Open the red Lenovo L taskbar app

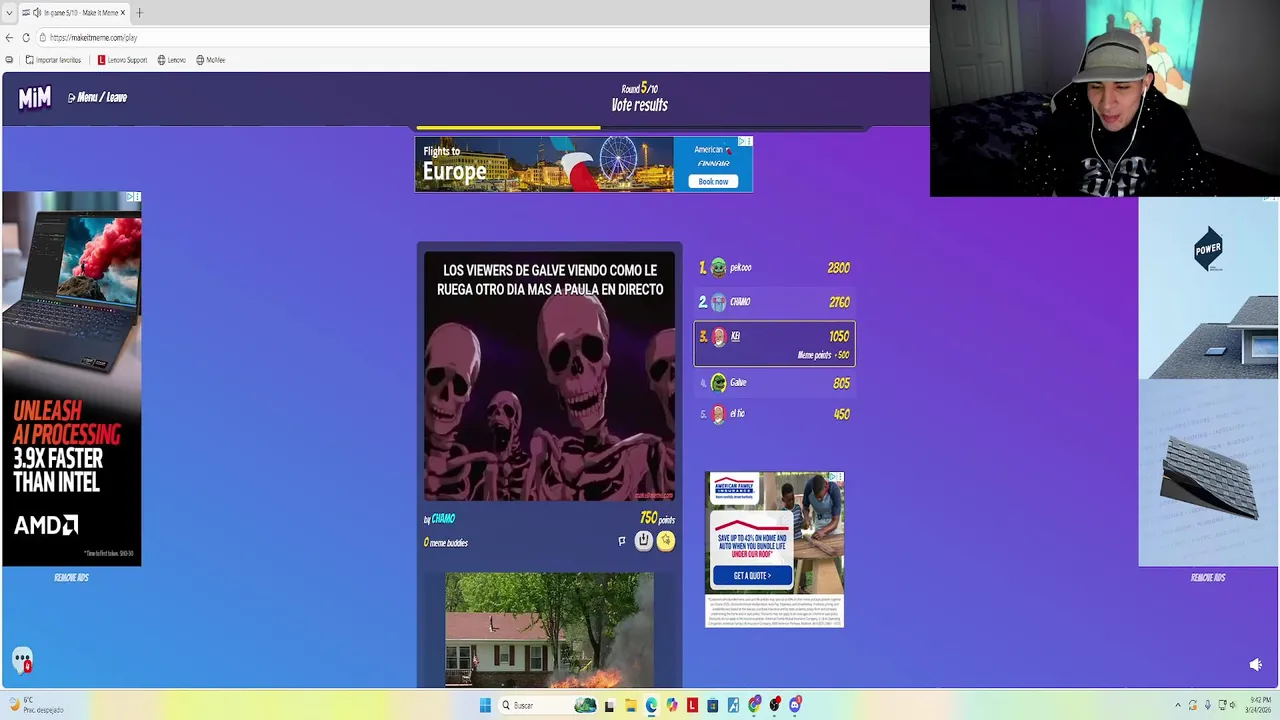[x=692, y=705]
